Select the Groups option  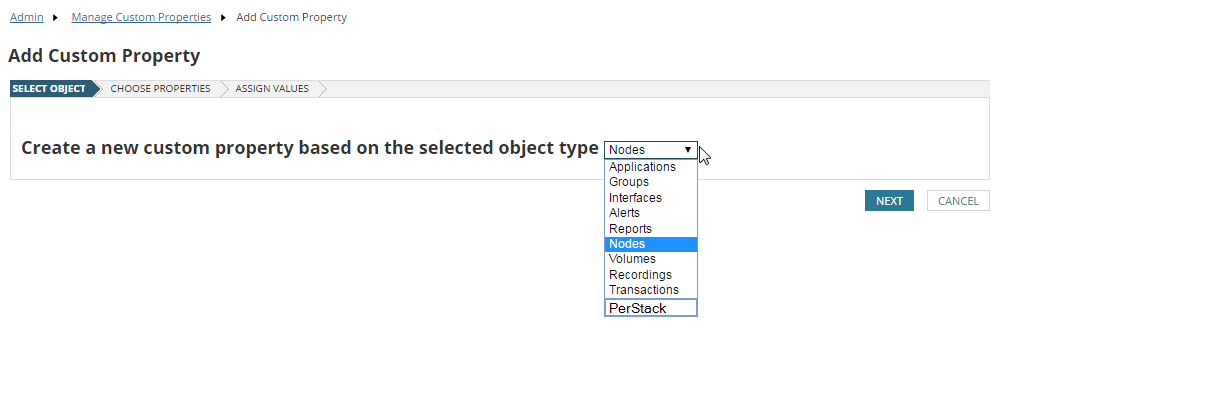[x=629, y=182]
